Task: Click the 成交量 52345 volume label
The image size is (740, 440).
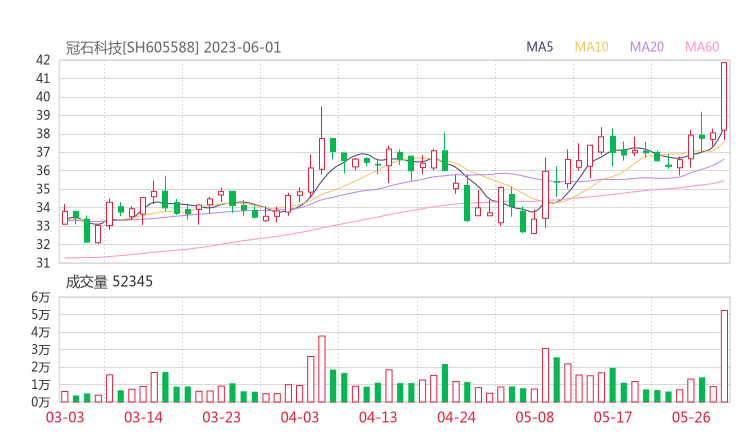Action: point(109,282)
